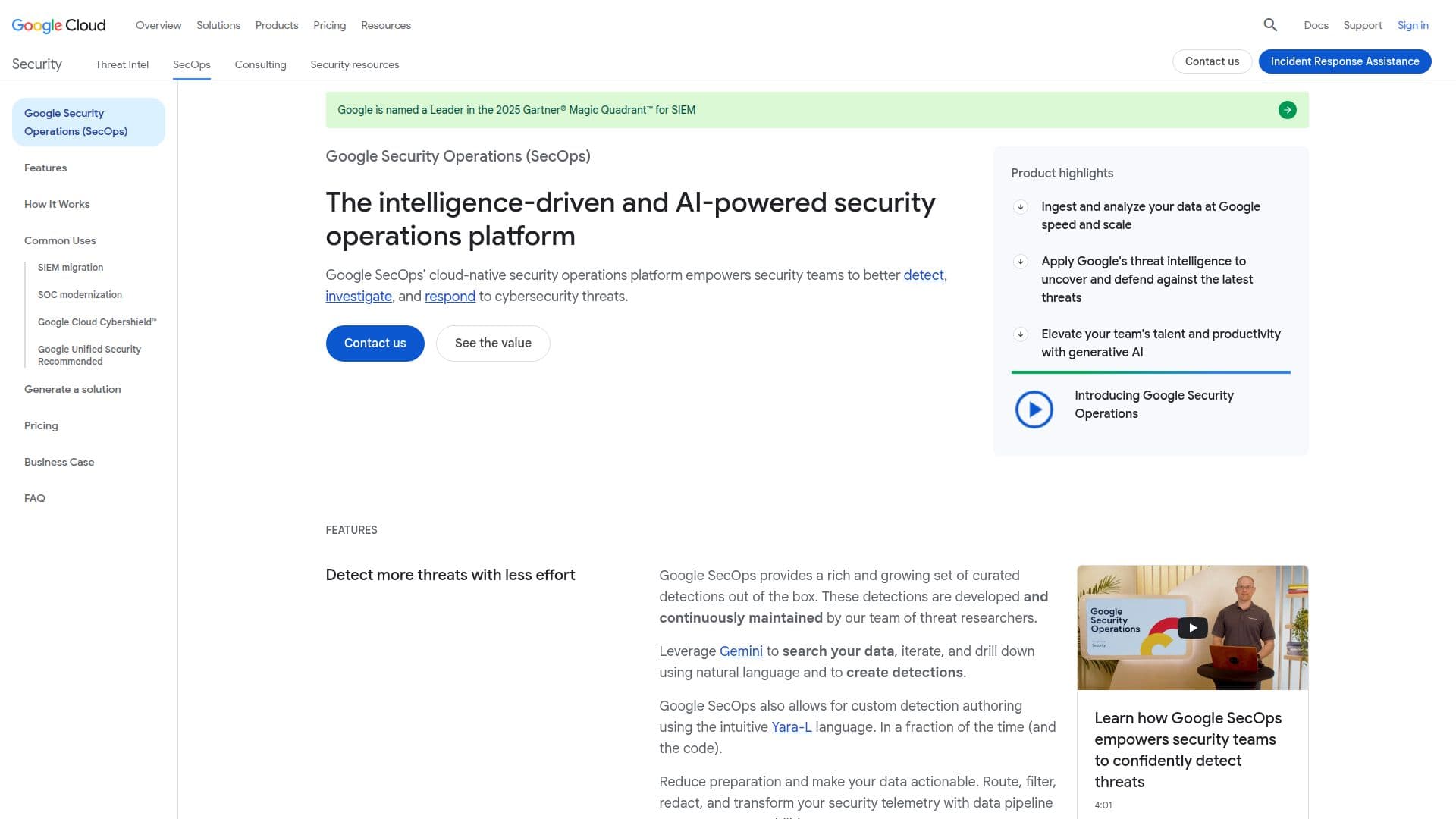1456x819 pixels.
Task: Select Google Security Operations (SecOps) sidebar item
Action: click(x=89, y=122)
